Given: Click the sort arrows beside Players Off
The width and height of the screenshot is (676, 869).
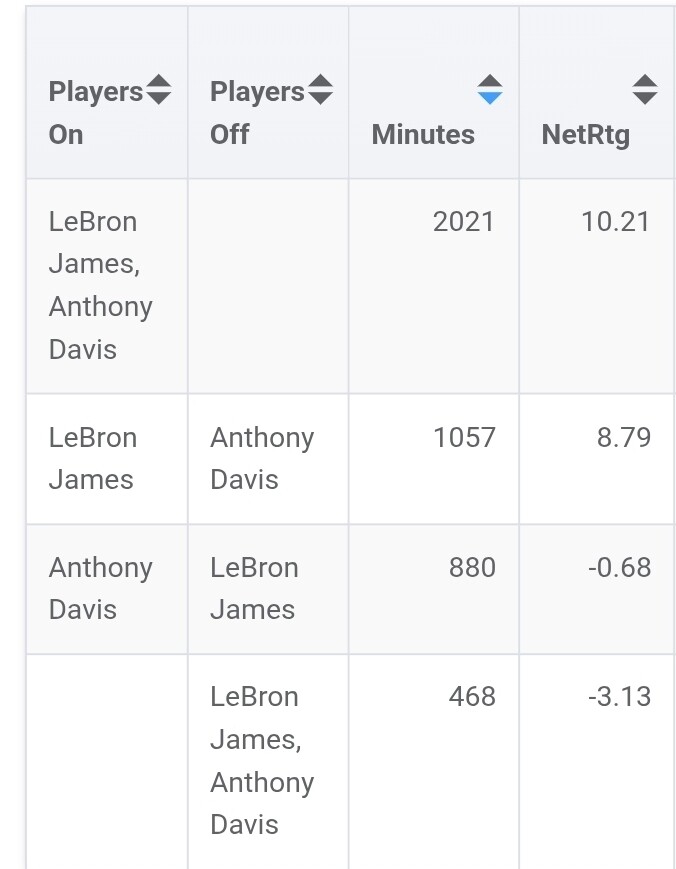Looking at the screenshot, I should [320, 90].
